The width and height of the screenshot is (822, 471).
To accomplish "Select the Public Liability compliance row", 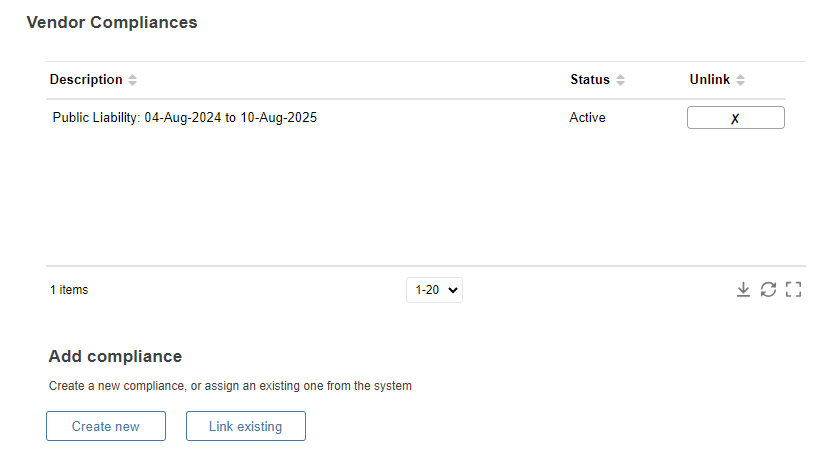I will pos(416,117).
